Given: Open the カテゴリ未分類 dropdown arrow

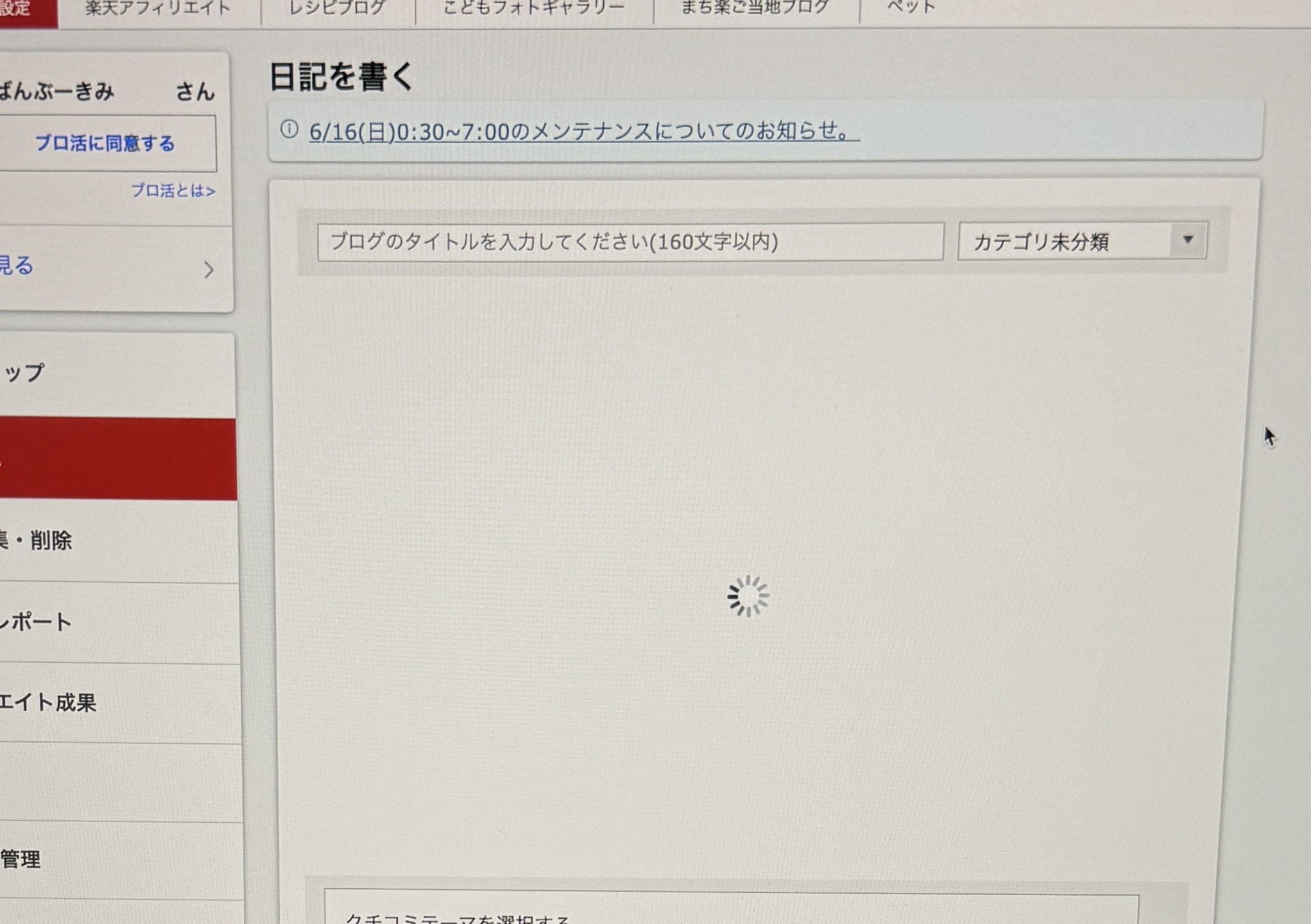Looking at the screenshot, I should point(1188,240).
